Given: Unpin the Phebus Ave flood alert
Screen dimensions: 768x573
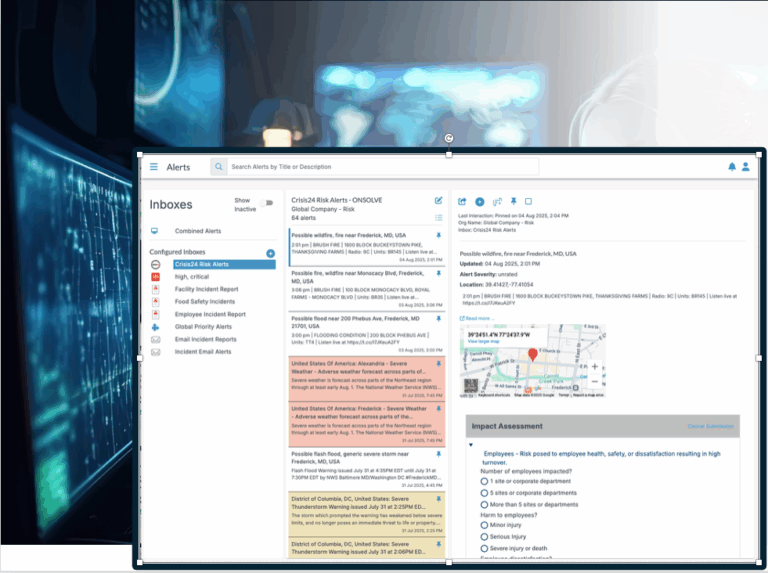Looking at the screenshot, I should point(438,318).
